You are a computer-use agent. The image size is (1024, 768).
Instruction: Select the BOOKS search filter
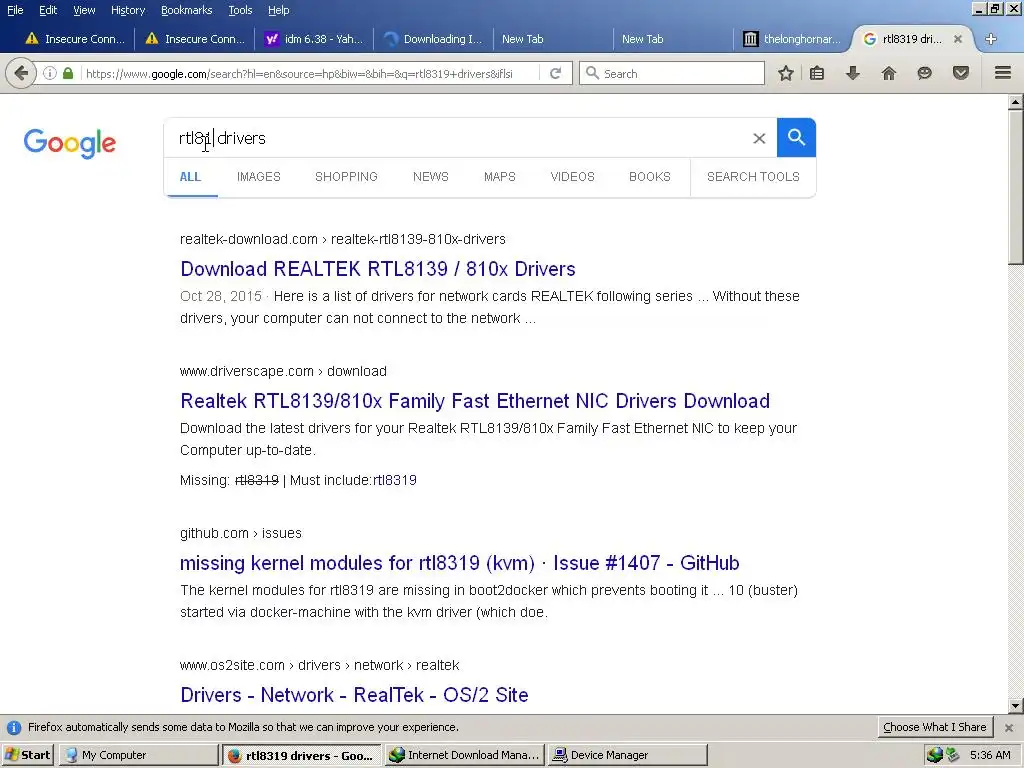650,177
